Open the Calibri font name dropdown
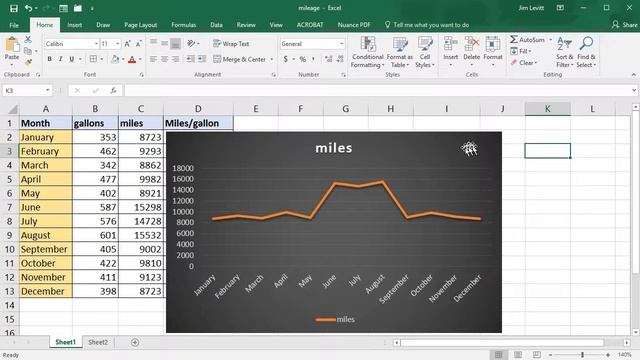This screenshot has width=640, height=360. tap(96, 44)
